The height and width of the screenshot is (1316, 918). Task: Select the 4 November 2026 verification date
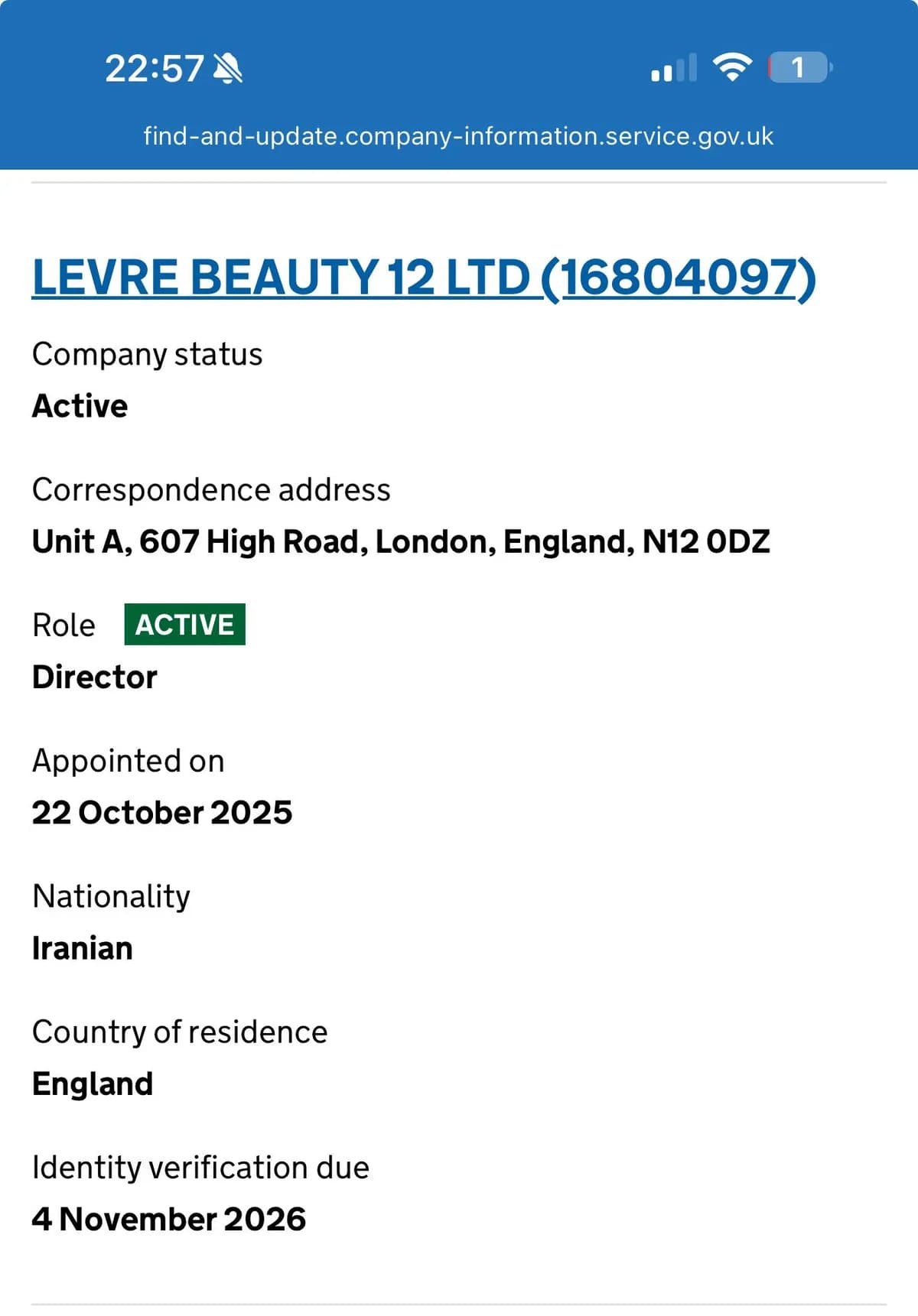[x=169, y=1219]
